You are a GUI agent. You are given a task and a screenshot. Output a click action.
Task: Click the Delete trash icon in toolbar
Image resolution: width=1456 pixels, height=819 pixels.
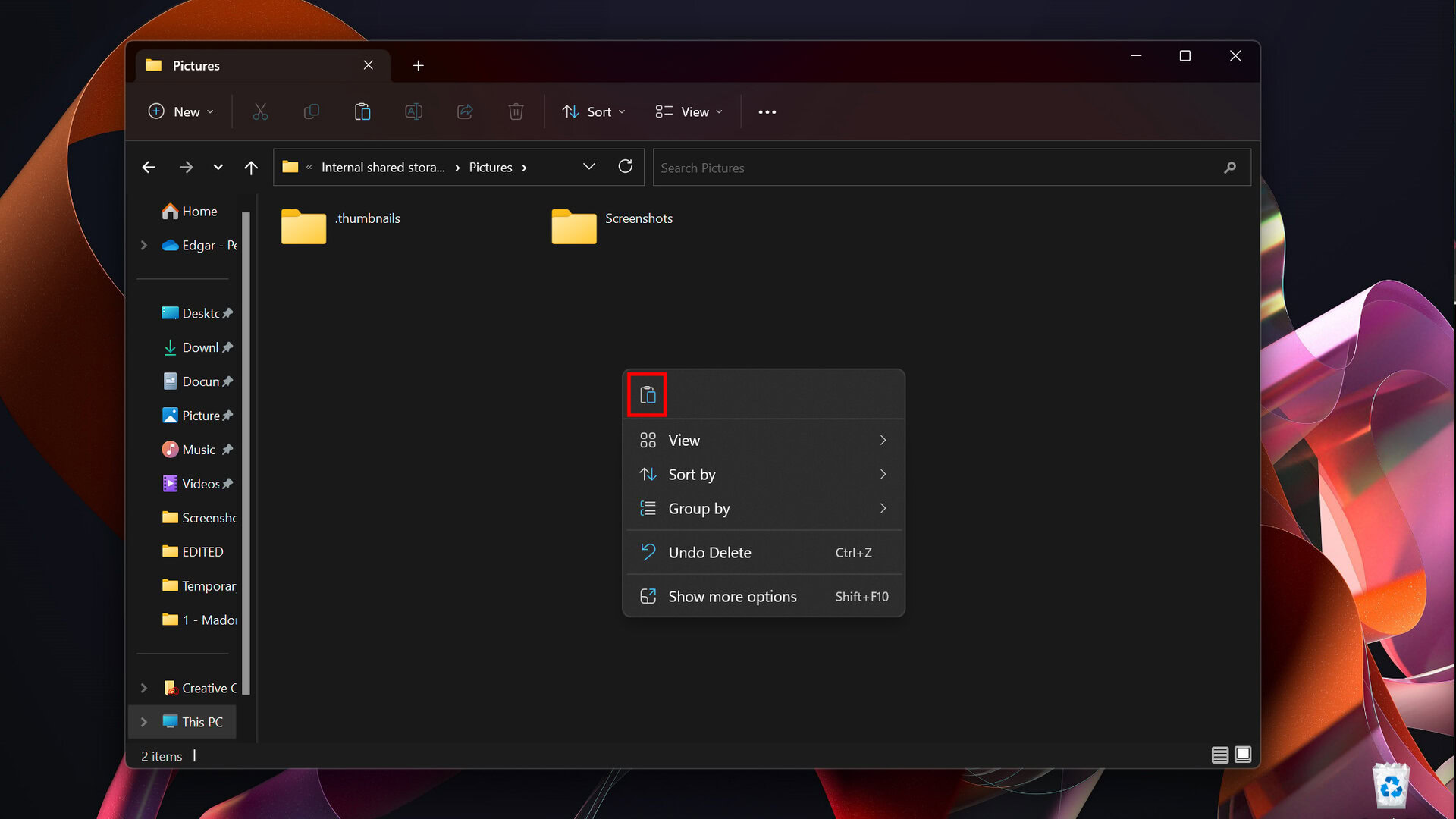pyautogui.click(x=516, y=111)
